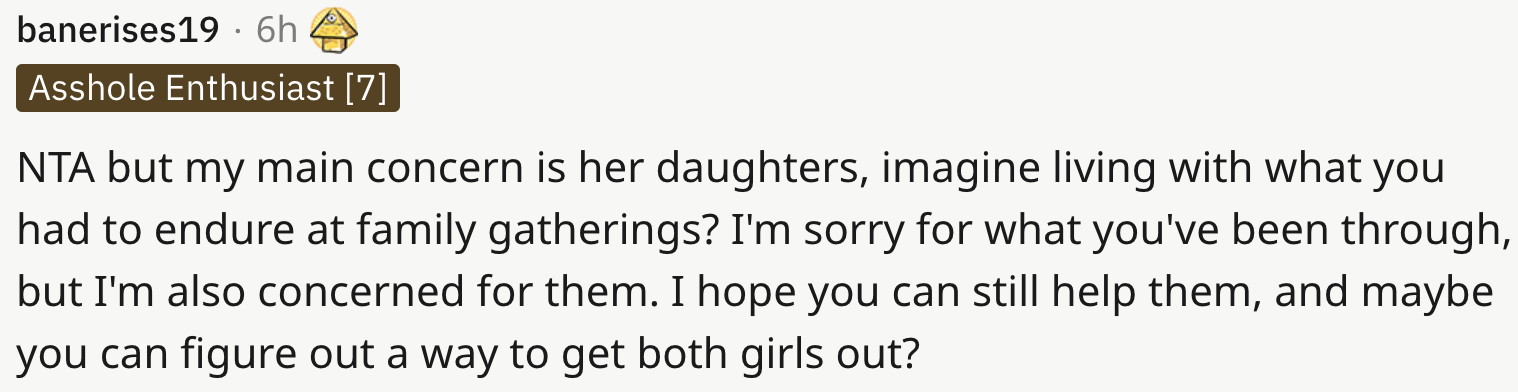Click the word through ending second line

(x=1432, y=233)
